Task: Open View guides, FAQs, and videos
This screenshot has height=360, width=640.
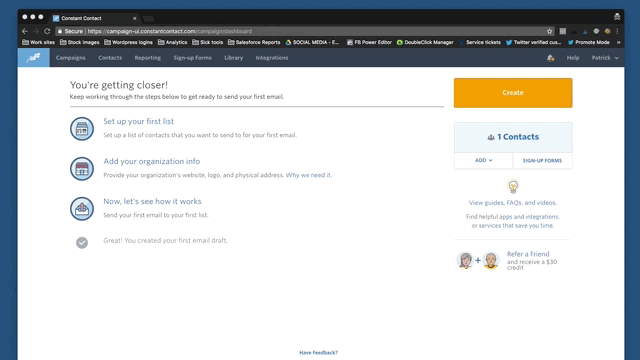Action: pyautogui.click(x=513, y=202)
